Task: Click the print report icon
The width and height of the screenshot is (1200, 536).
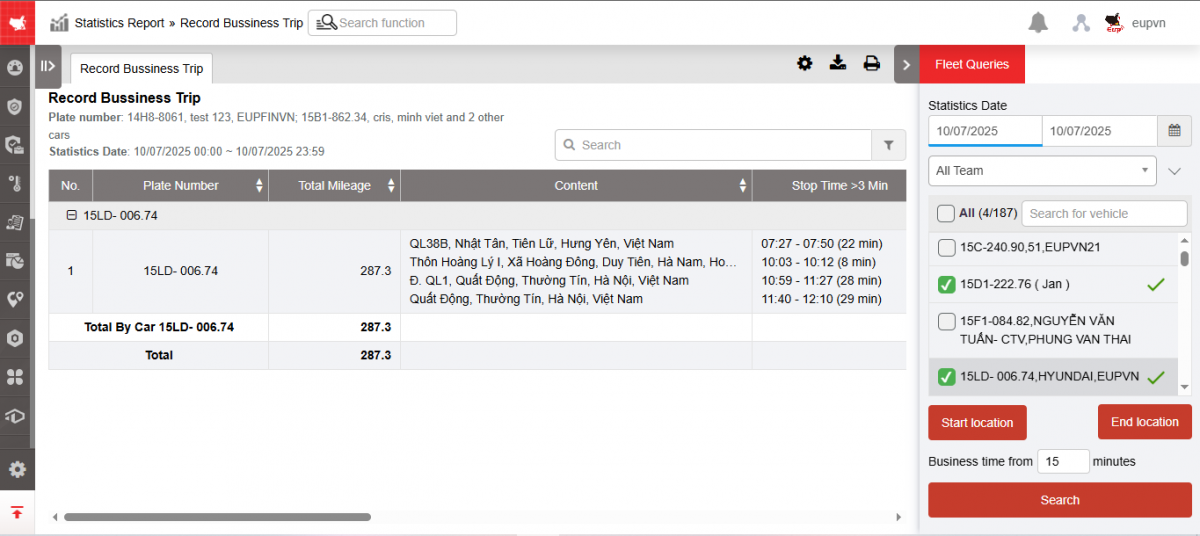Action: [x=872, y=64]
